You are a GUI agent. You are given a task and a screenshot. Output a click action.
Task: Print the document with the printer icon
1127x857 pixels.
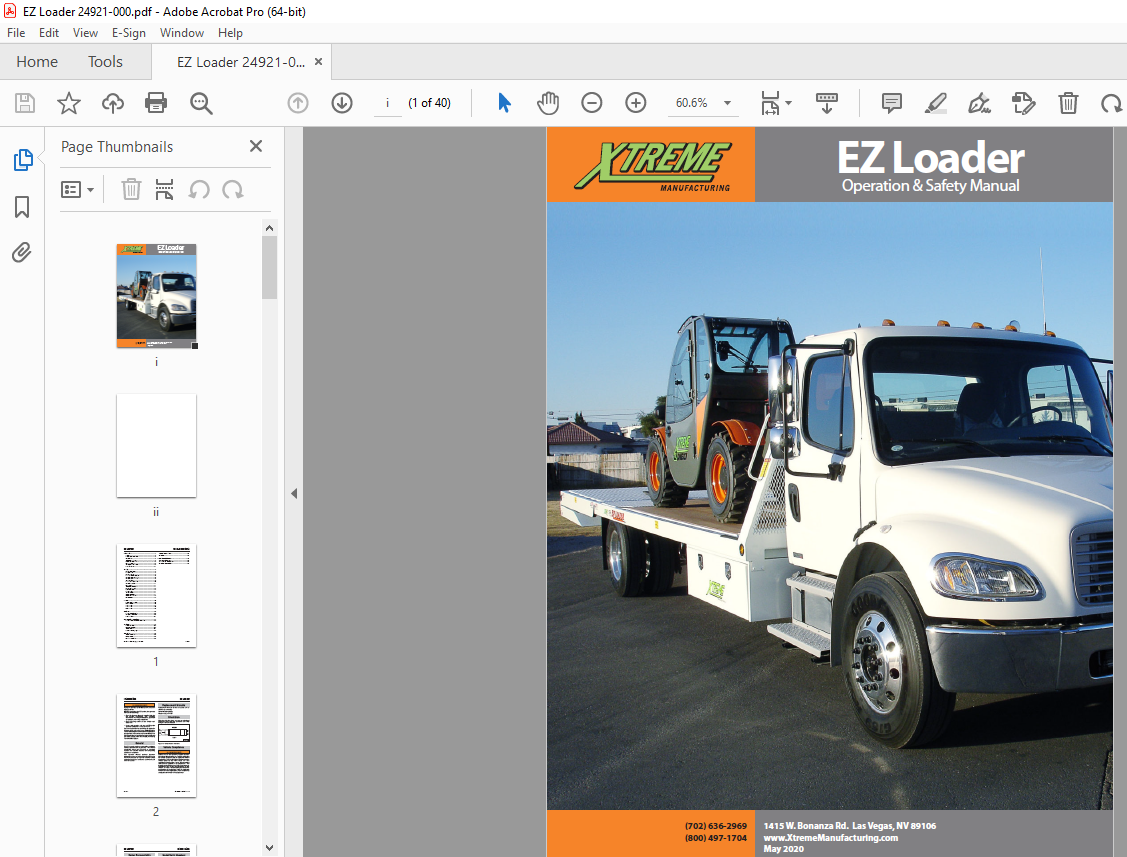(156, 103)
